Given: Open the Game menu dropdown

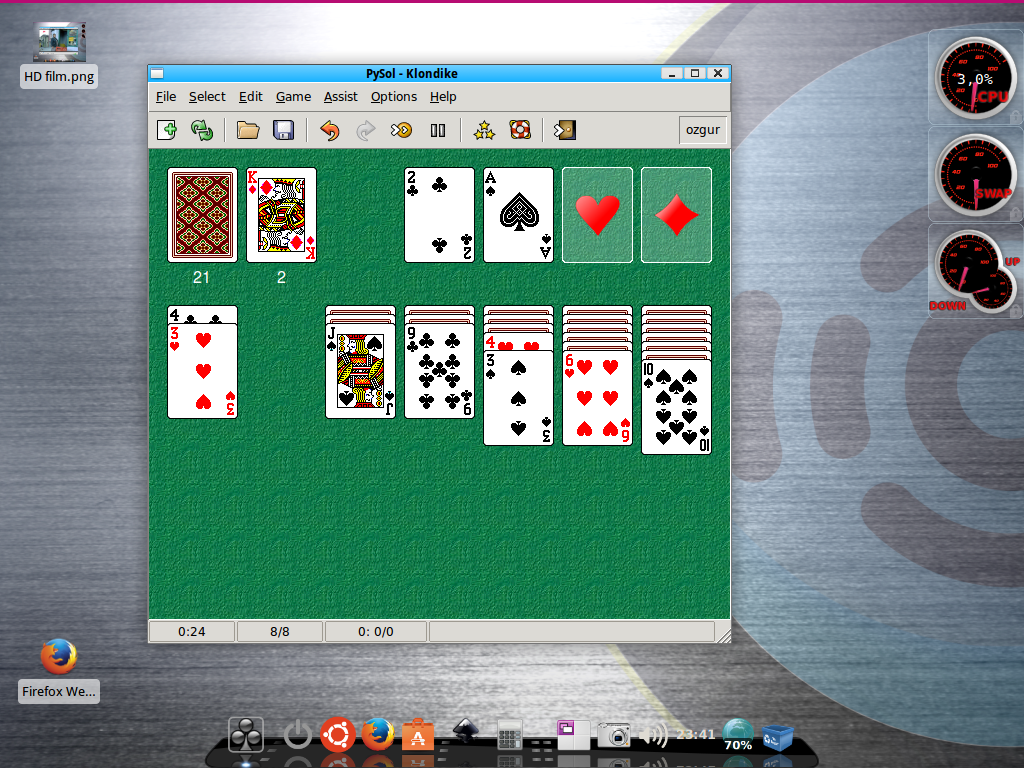Looking at the screenshot, I should 293,97.
